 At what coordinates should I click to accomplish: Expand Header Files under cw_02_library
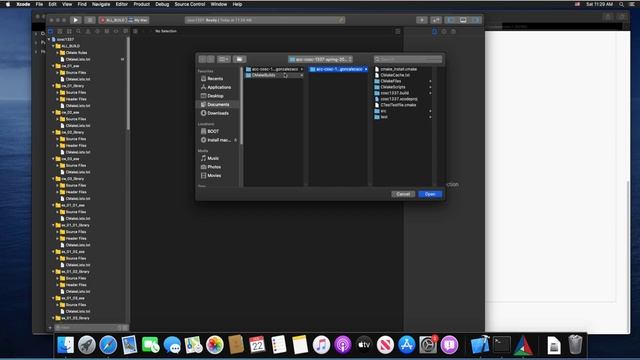tap(58, 145)
